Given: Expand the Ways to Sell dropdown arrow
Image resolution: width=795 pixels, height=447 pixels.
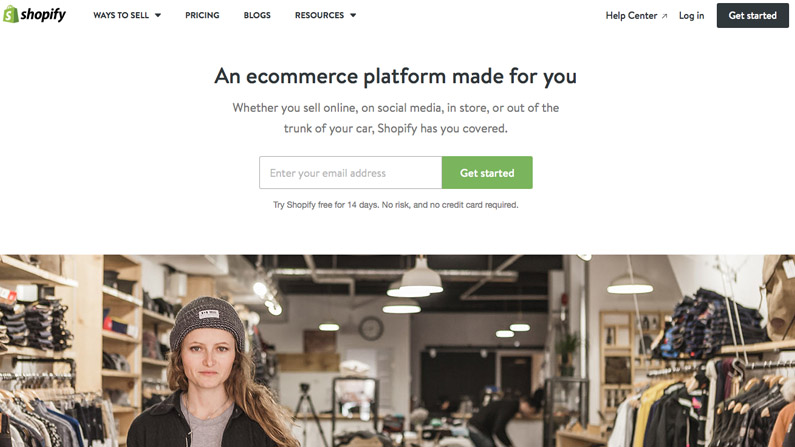Looking at the screenshot, I should click(x=158, y=15).
